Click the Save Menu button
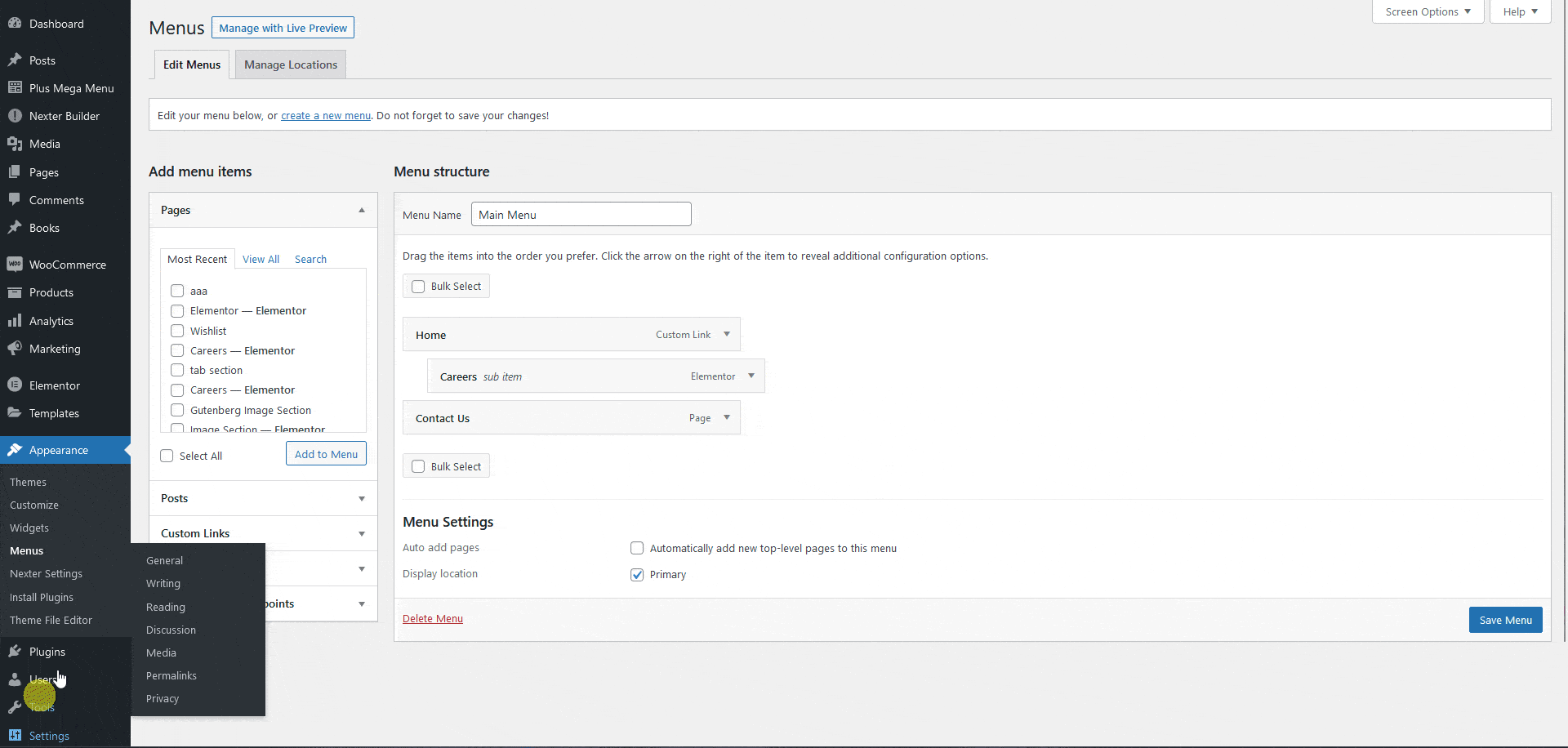This screenshot has height=748, width=1568. click(1504, 620)
